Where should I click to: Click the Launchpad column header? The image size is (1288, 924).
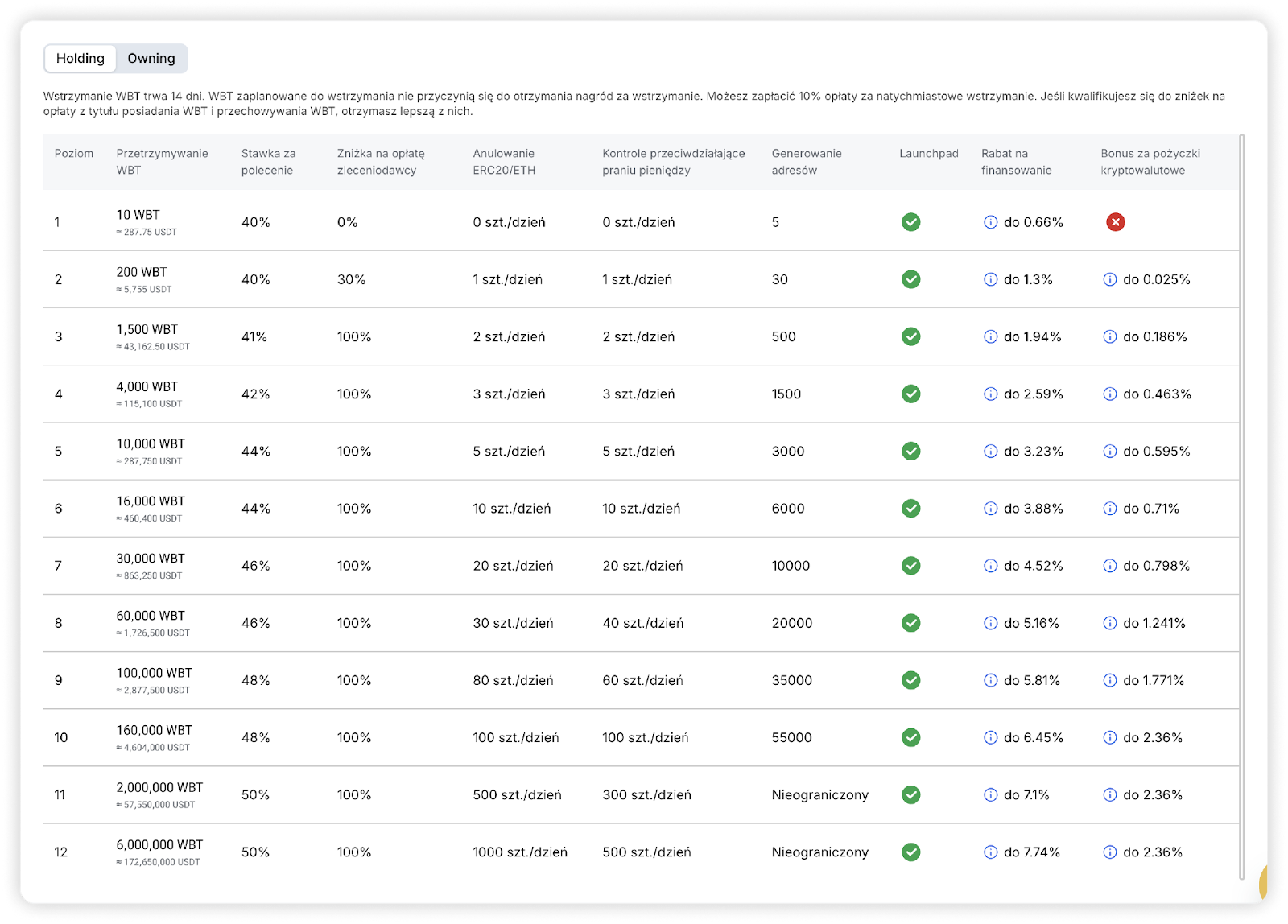pos(929,154)
